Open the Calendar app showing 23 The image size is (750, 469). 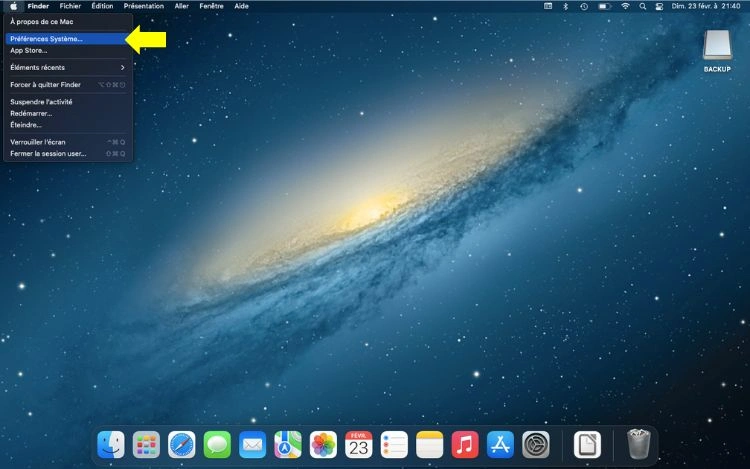click(358, 444)
